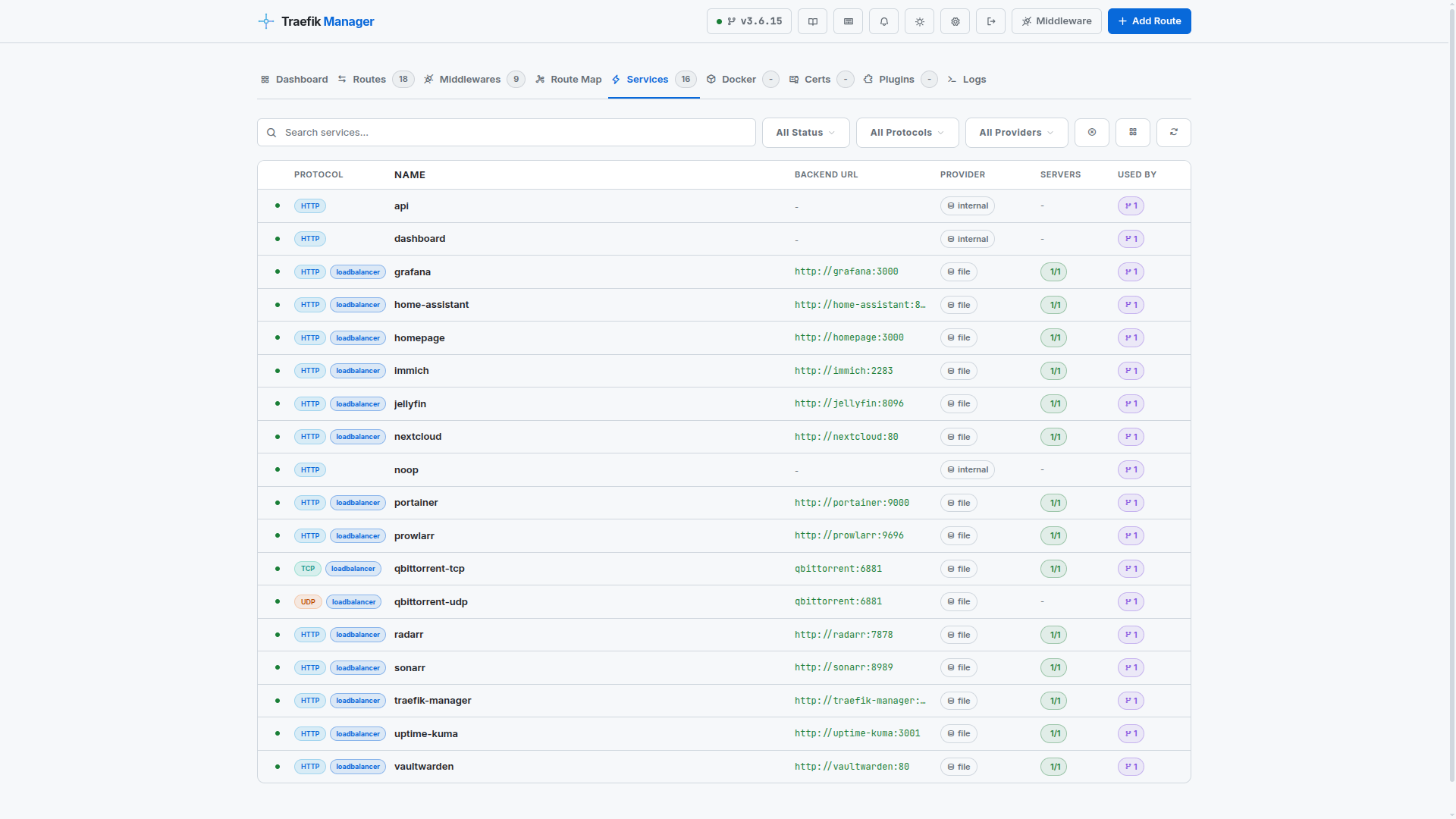Click the internal provider badge for dashboard
The image size is (1456, 819).
point(968,239)
